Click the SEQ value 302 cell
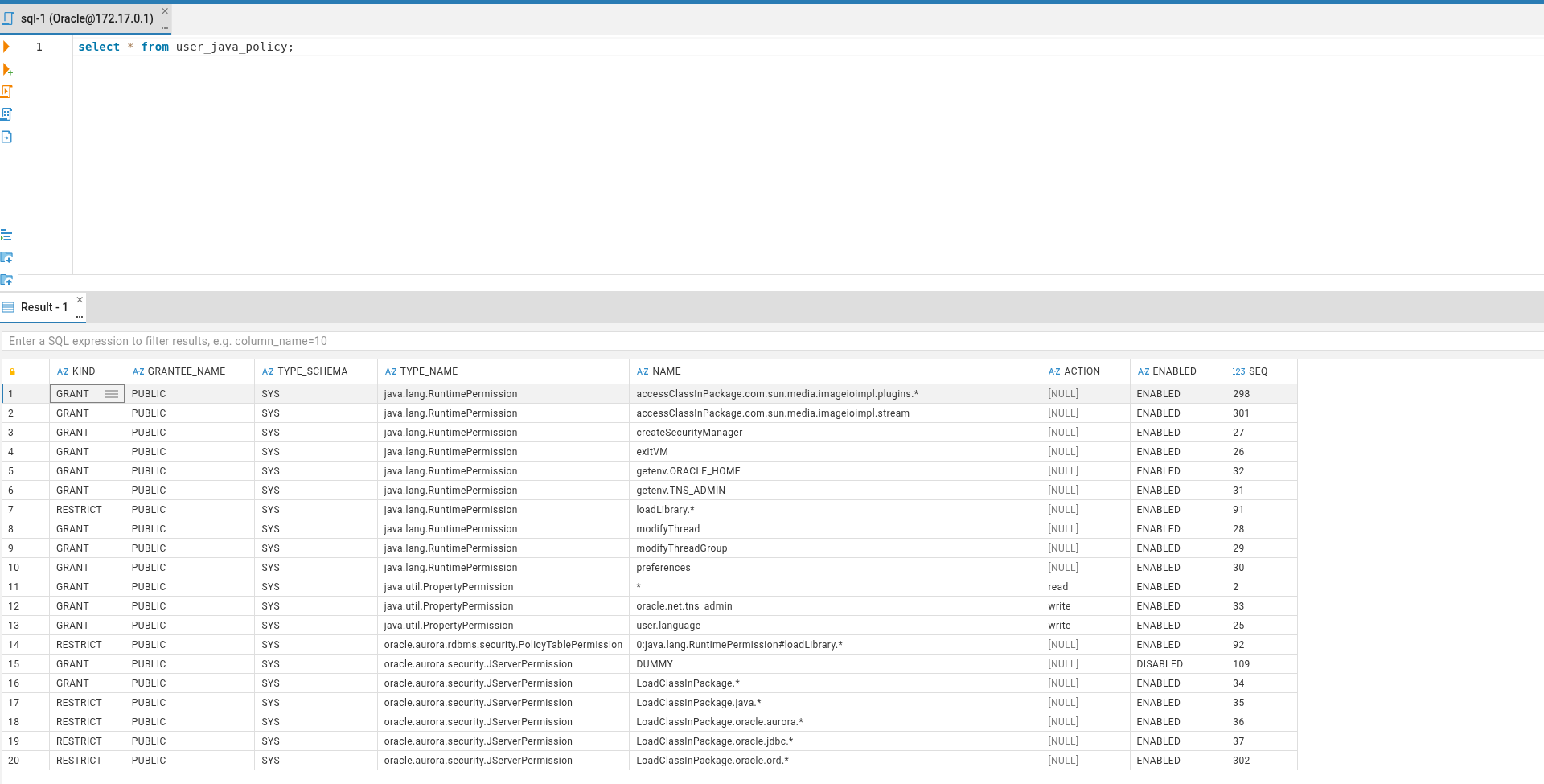1544x784 pixels. coord(1262,761)
